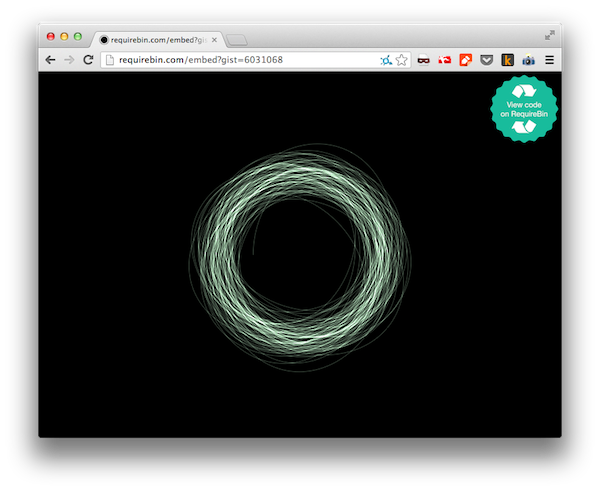The image size is (600, 491).
Task: Close the requirebin.com tab
Action: coord(214,40)
